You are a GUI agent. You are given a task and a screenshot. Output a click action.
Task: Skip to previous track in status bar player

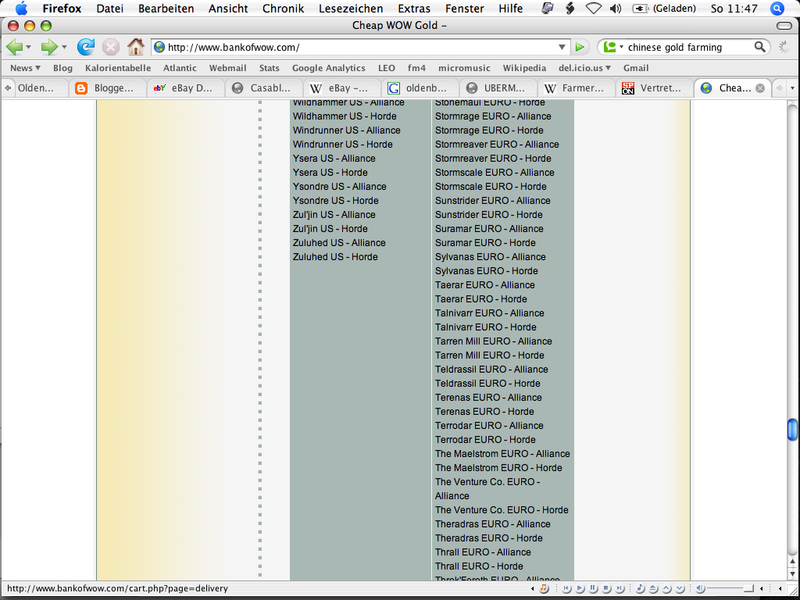point(567,589)
